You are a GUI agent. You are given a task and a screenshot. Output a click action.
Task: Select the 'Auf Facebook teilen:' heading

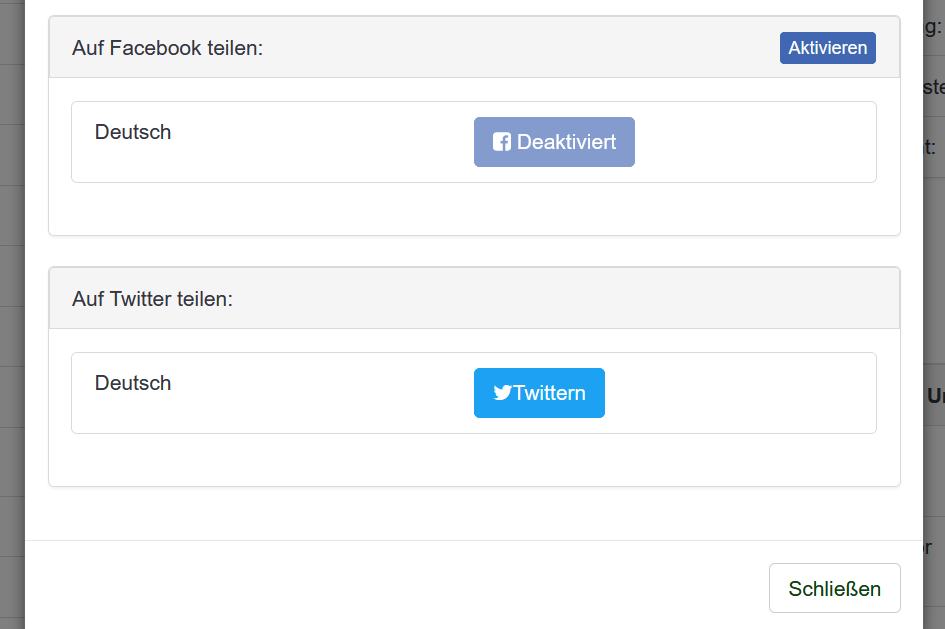[x=168, y=48]
